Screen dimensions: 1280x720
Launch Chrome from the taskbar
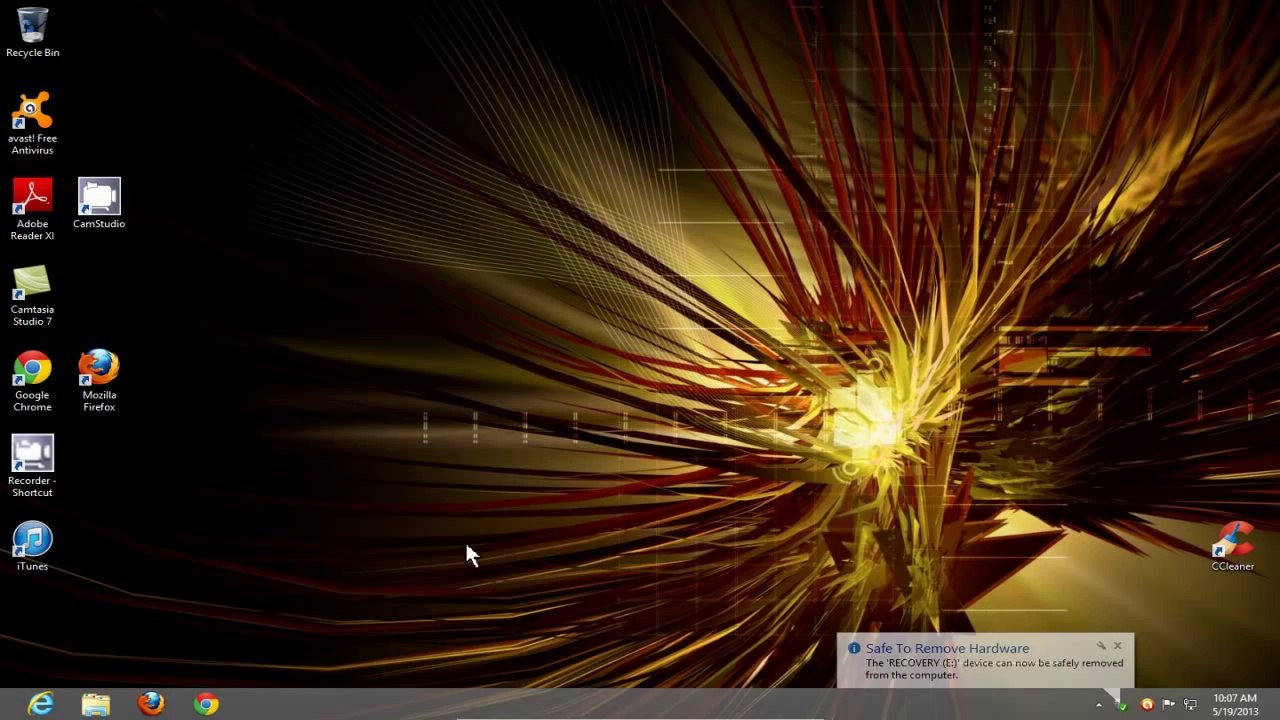click(x=206, y=704)
